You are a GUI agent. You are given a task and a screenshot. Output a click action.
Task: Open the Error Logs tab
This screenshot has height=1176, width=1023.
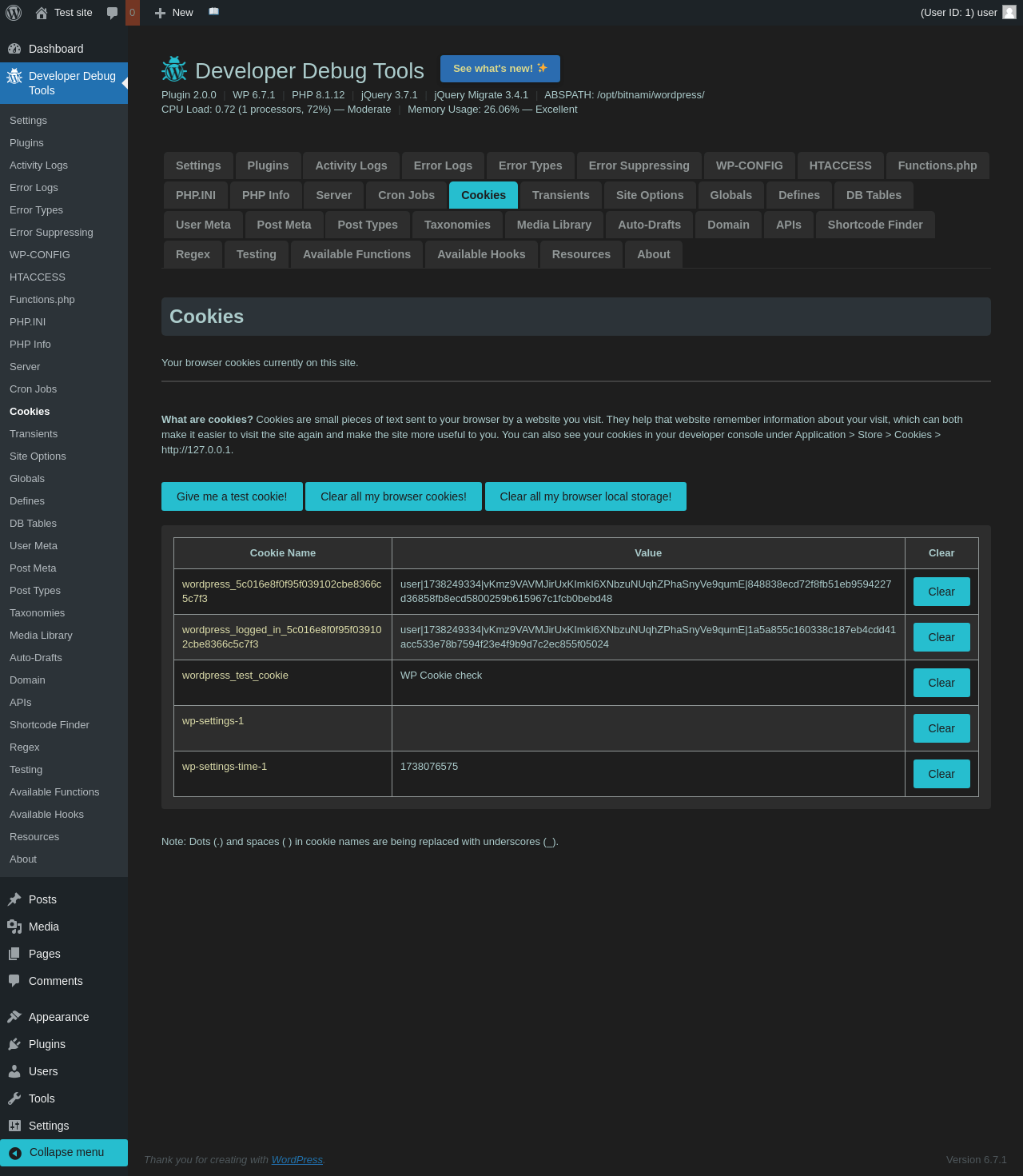click(x=443, y=165)
